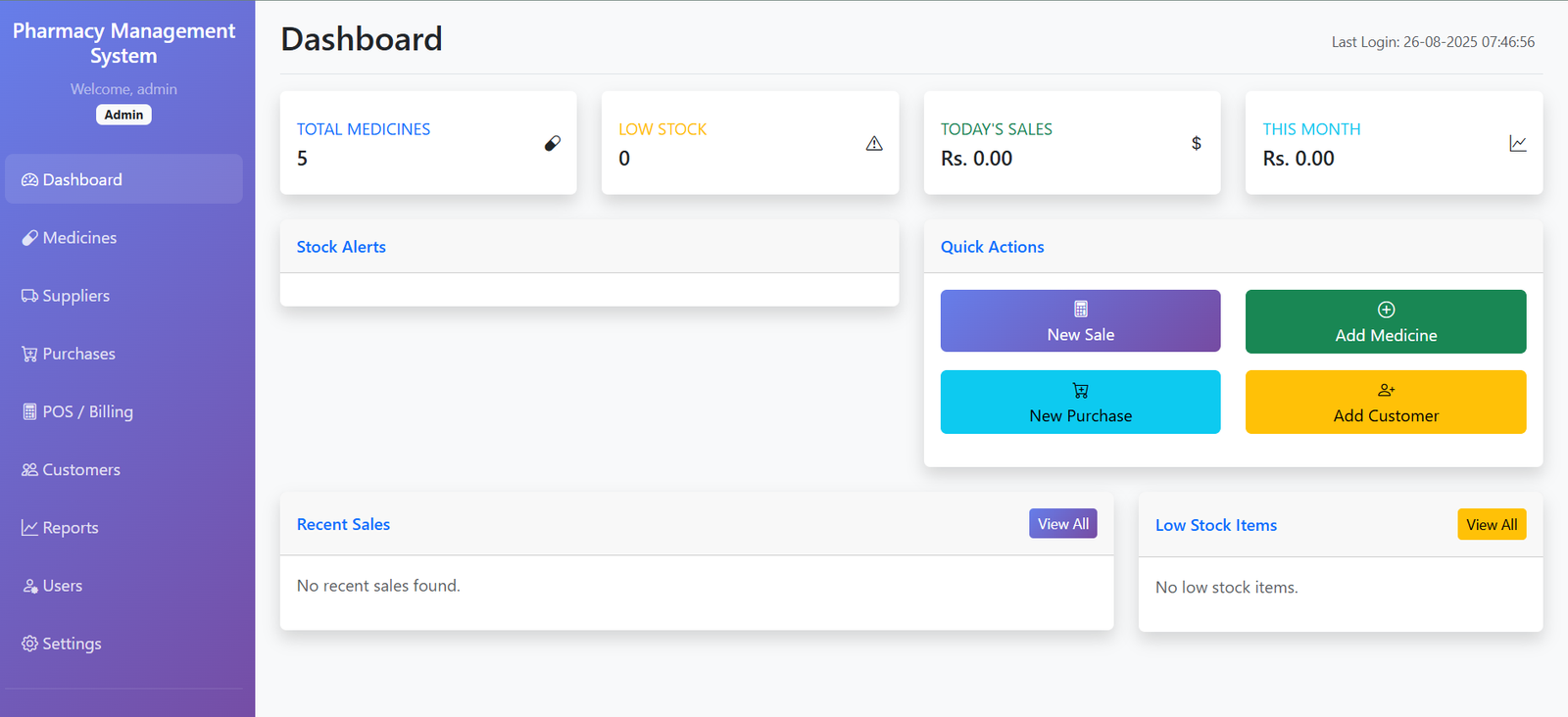Click the warning triangle icon on Low Stock card
Image resolution: width=1568 pixels, height=717 pixels.
pyautogui.click(x=874, y=144)
